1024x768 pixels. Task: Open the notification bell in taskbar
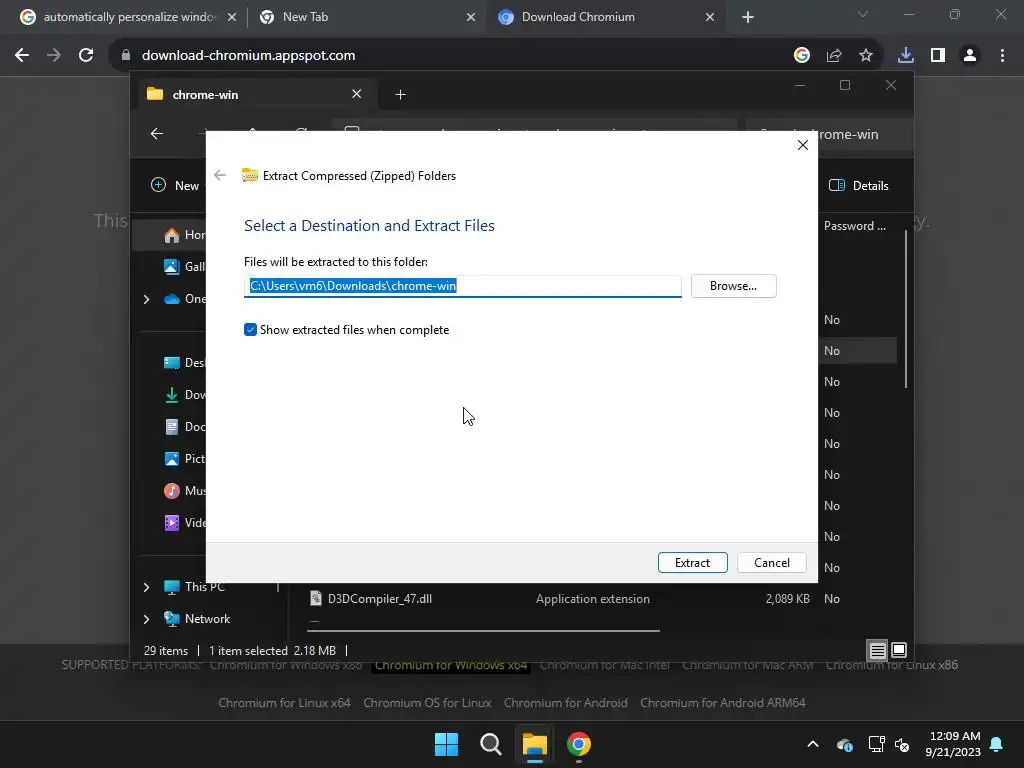point(997,744)
